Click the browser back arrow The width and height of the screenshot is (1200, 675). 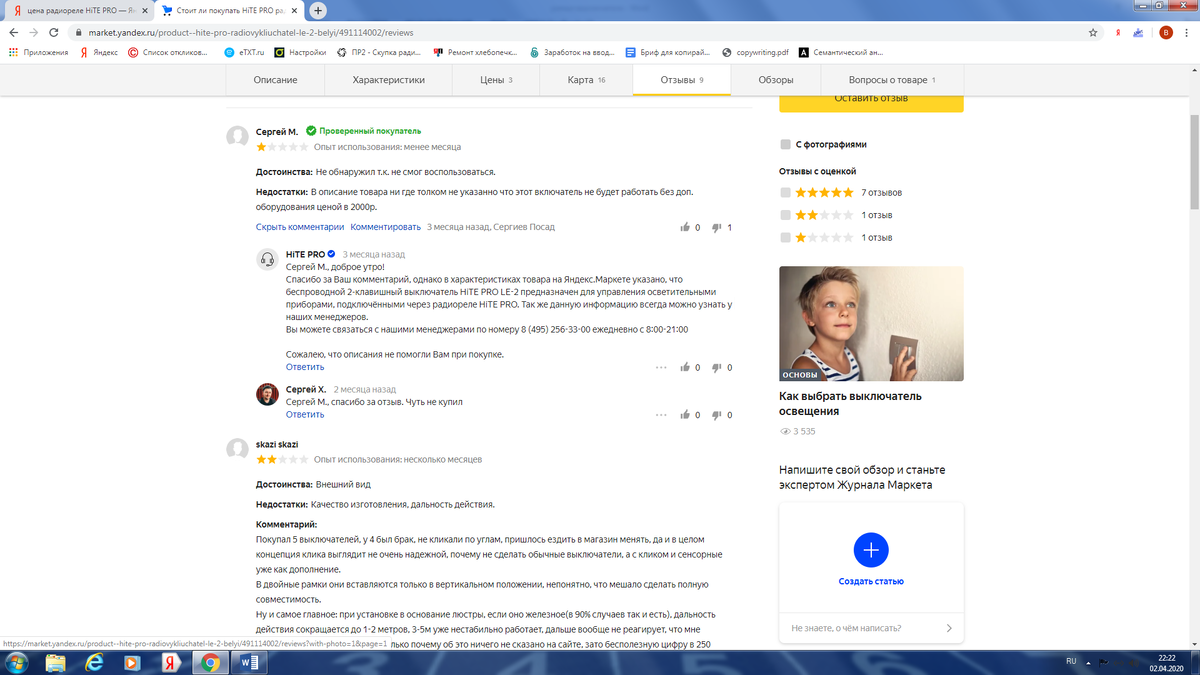[12, 32]
